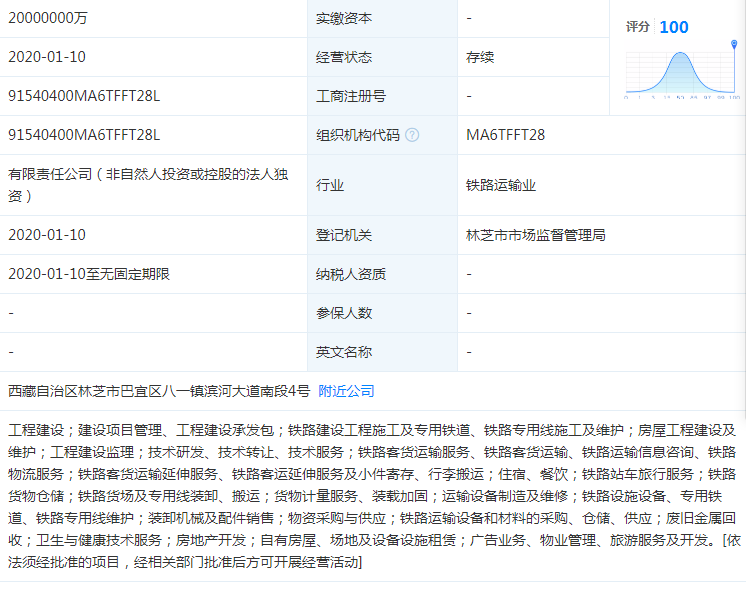The width and height of the screenshot is (746, 589).
Task: Click the 工商注册号 field label
Action: 351,96
